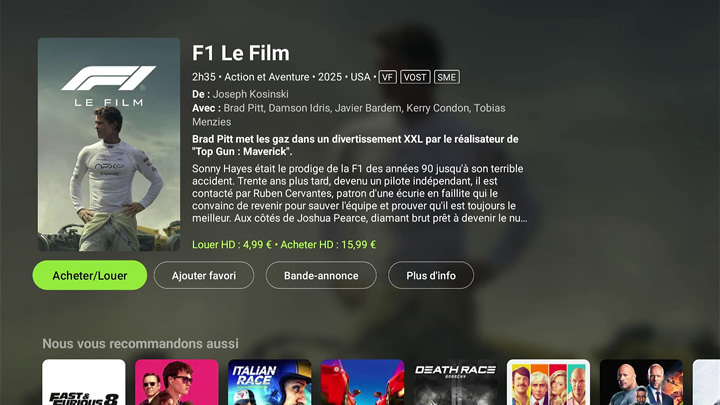This screenshot has height=405, width=720.
Task: Click director name Joseph Kosinski
Action: point(251,94)
